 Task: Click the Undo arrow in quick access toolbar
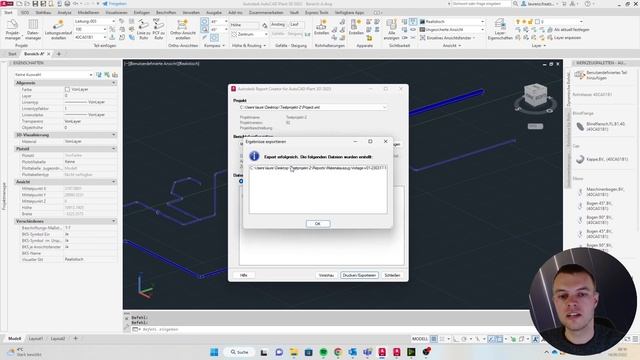76,4
